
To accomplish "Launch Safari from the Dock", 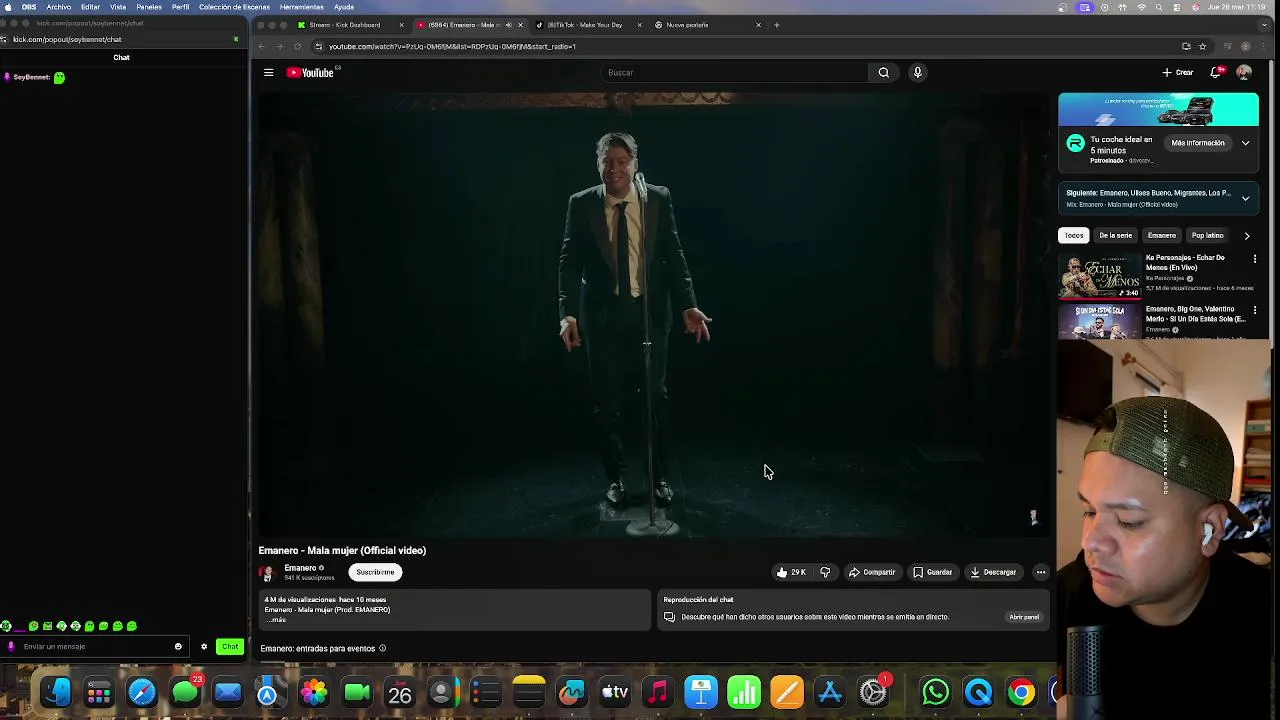I will coord(142,692).
